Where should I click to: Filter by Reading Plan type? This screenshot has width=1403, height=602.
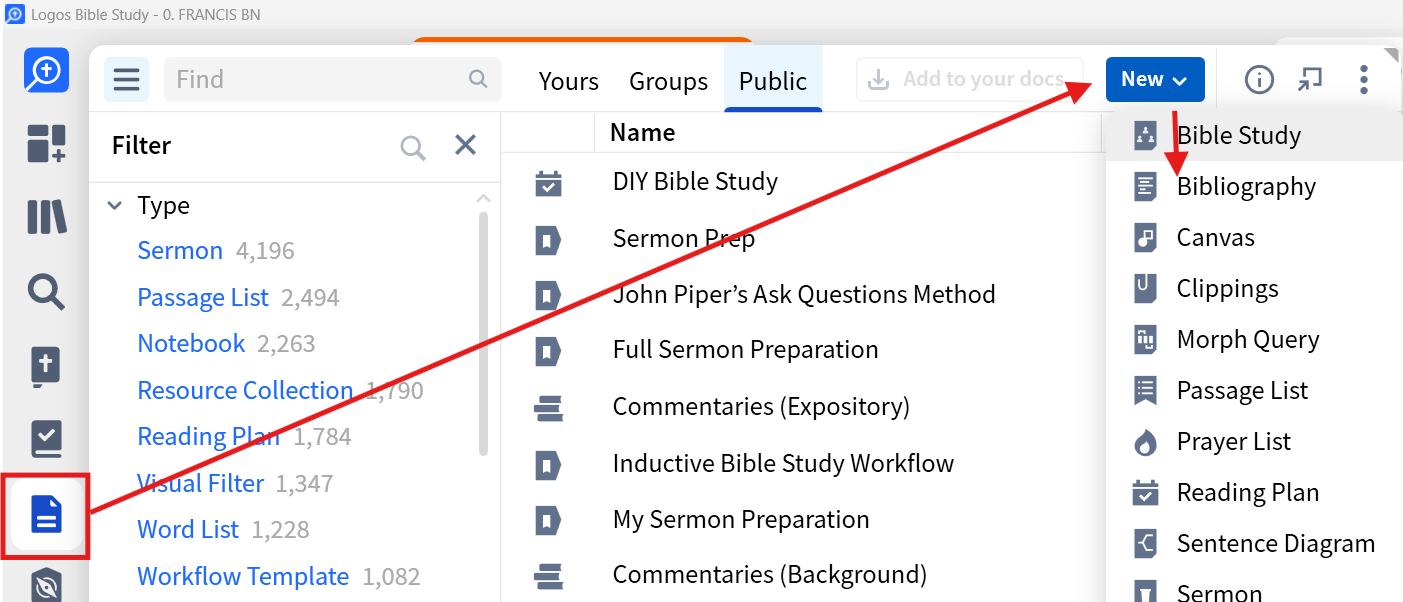coord(209,436)
